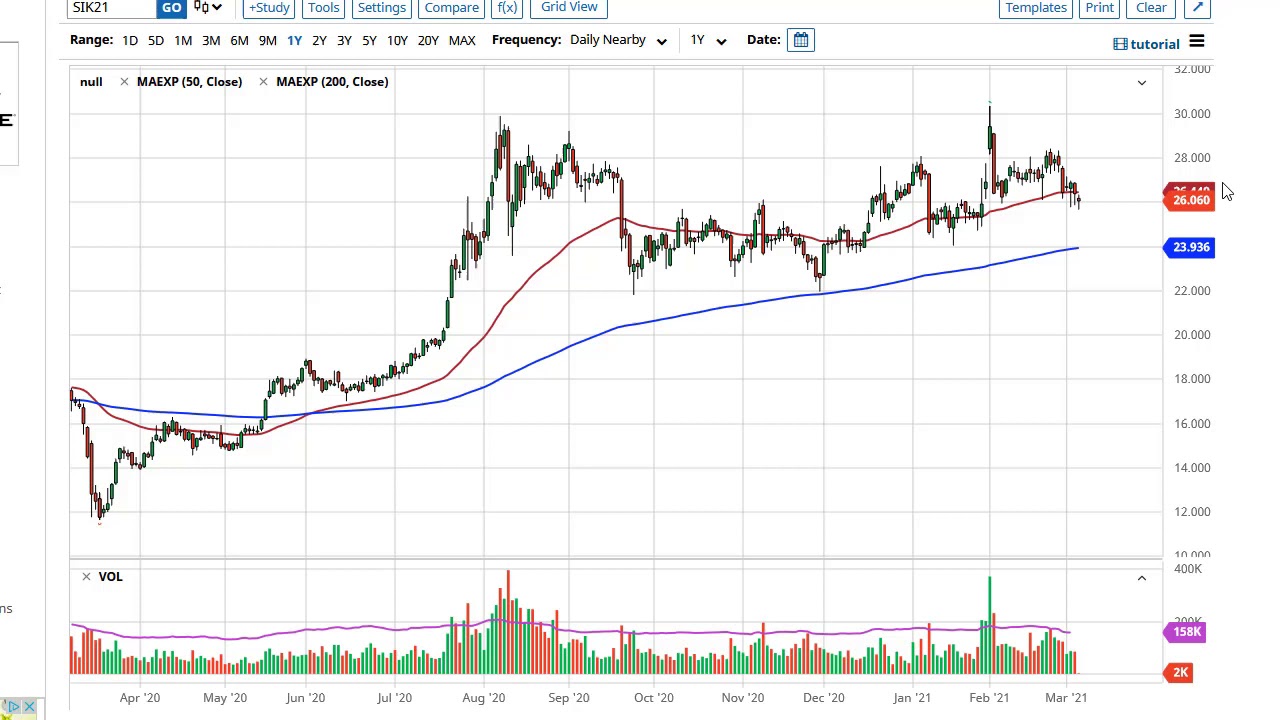Expand the volume pane chevron
The image size is (1280, 720).
coord(1141,578)
